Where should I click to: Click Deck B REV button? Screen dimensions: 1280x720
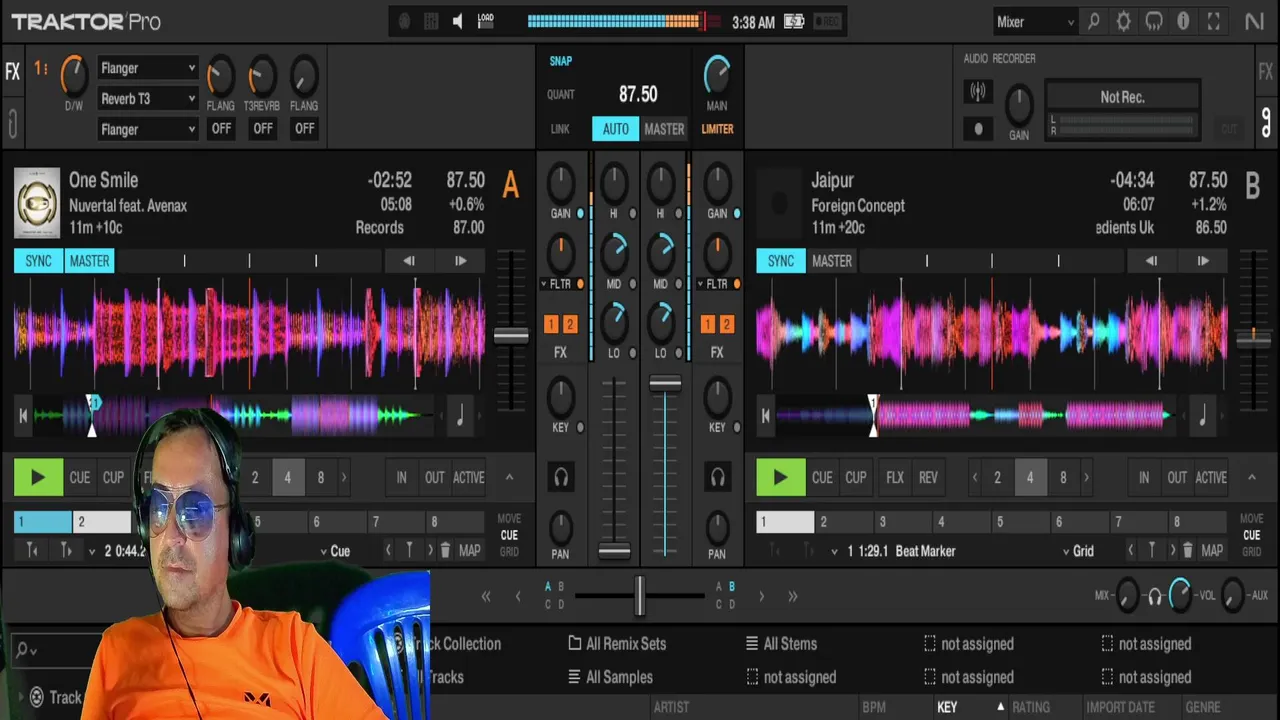(928, 478)
